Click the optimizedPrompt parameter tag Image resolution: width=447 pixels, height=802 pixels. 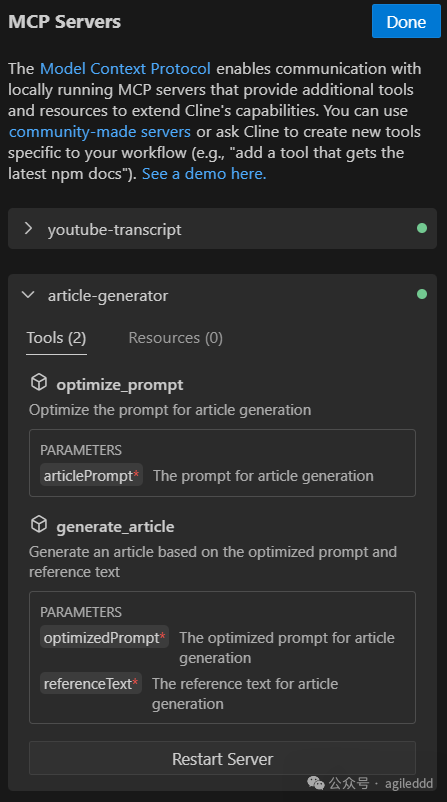tap(104, 638)
